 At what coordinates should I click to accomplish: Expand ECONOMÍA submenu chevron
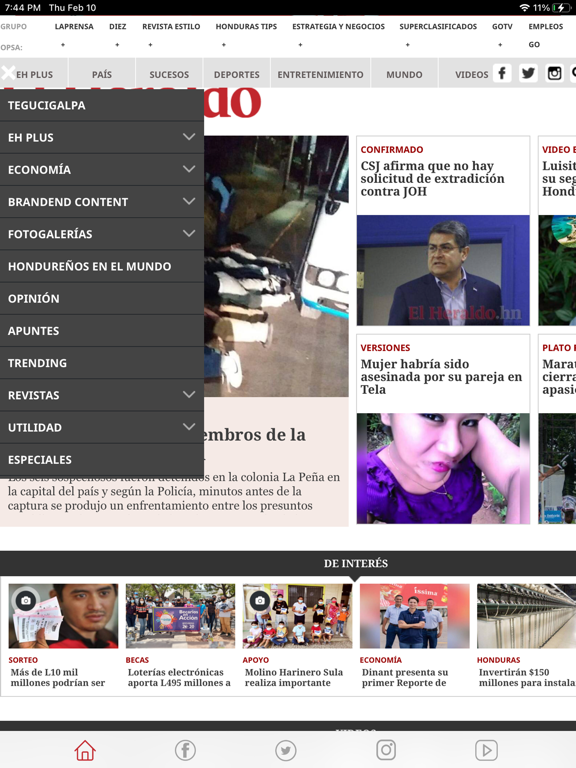[189, 169]
